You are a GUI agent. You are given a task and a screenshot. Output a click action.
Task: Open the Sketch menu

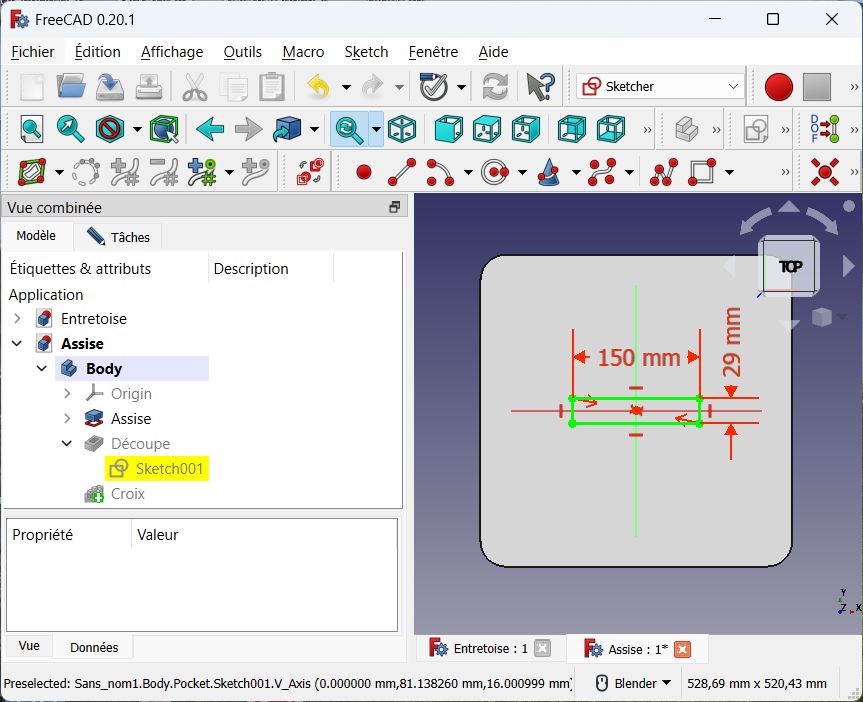[x=366, y=52]
